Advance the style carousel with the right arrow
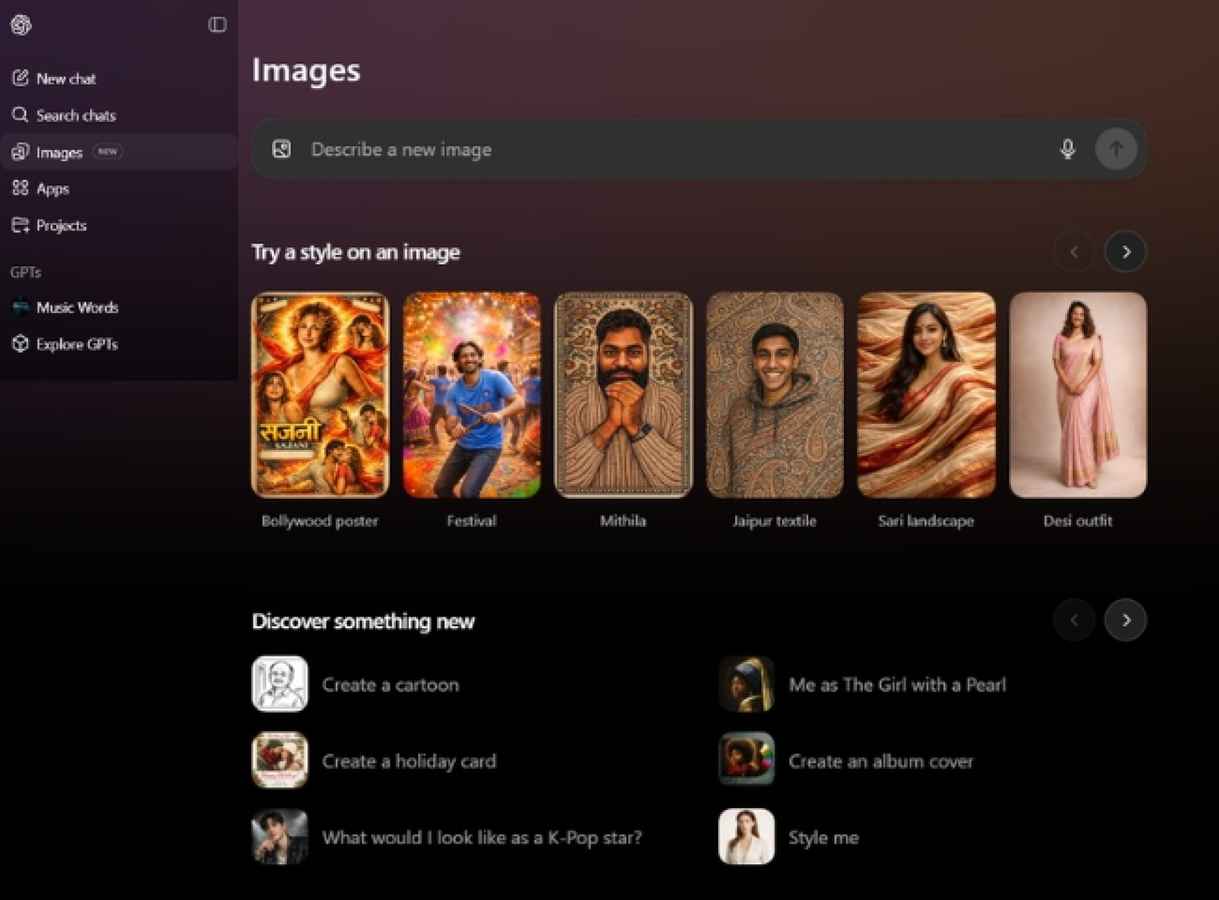1219x900 pixels. (1125, 251)
